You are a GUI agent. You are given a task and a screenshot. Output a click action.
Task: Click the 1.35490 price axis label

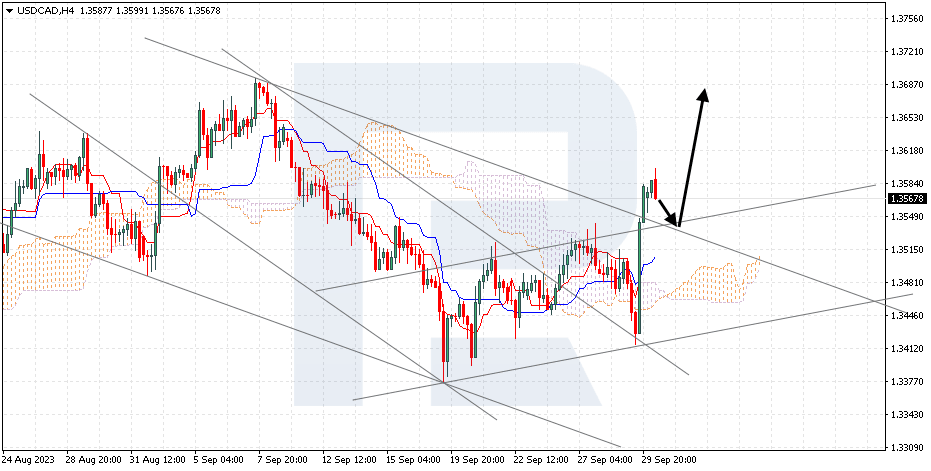coord(907,217)
